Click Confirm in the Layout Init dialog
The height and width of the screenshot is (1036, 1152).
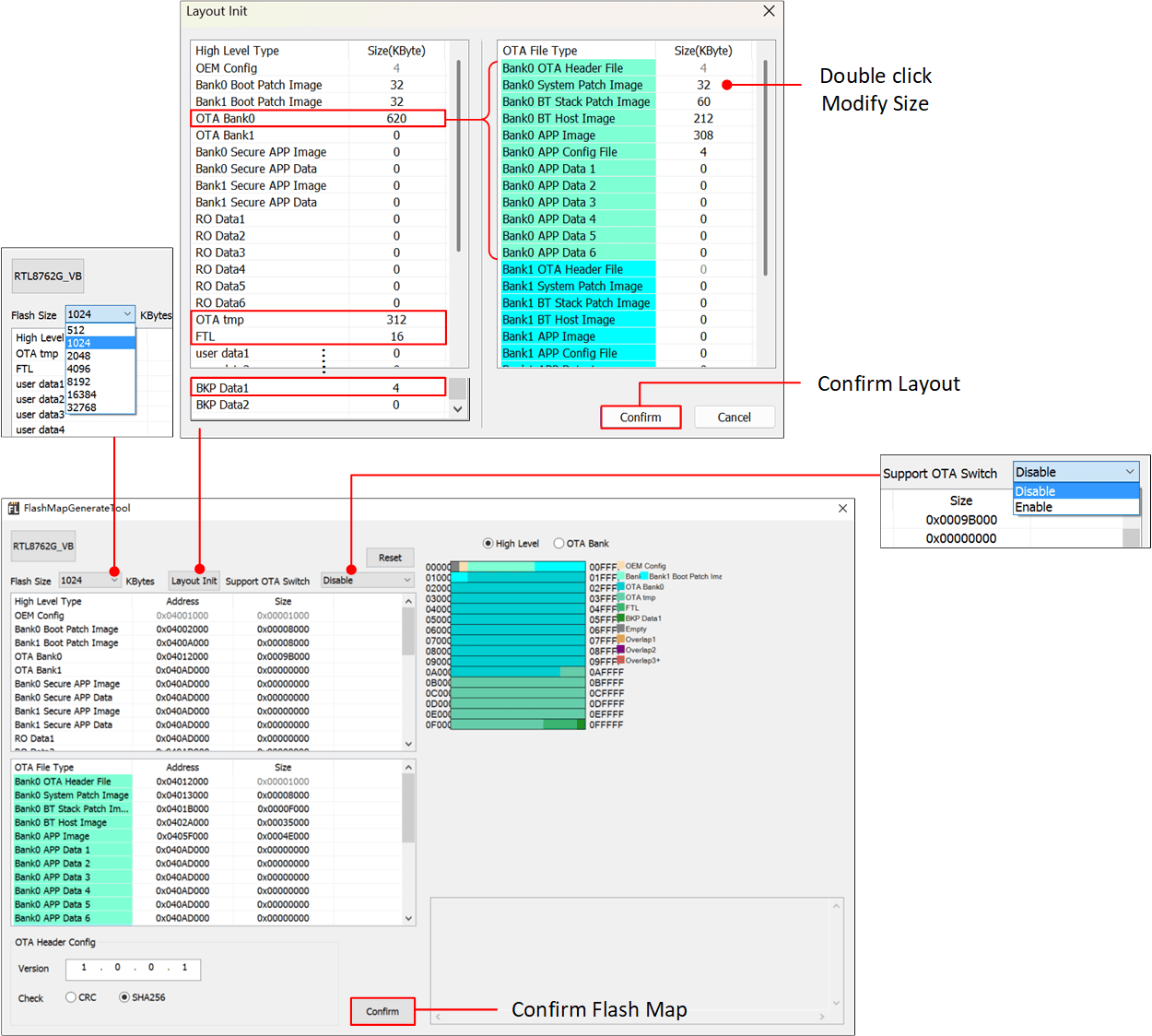point(641,418)
